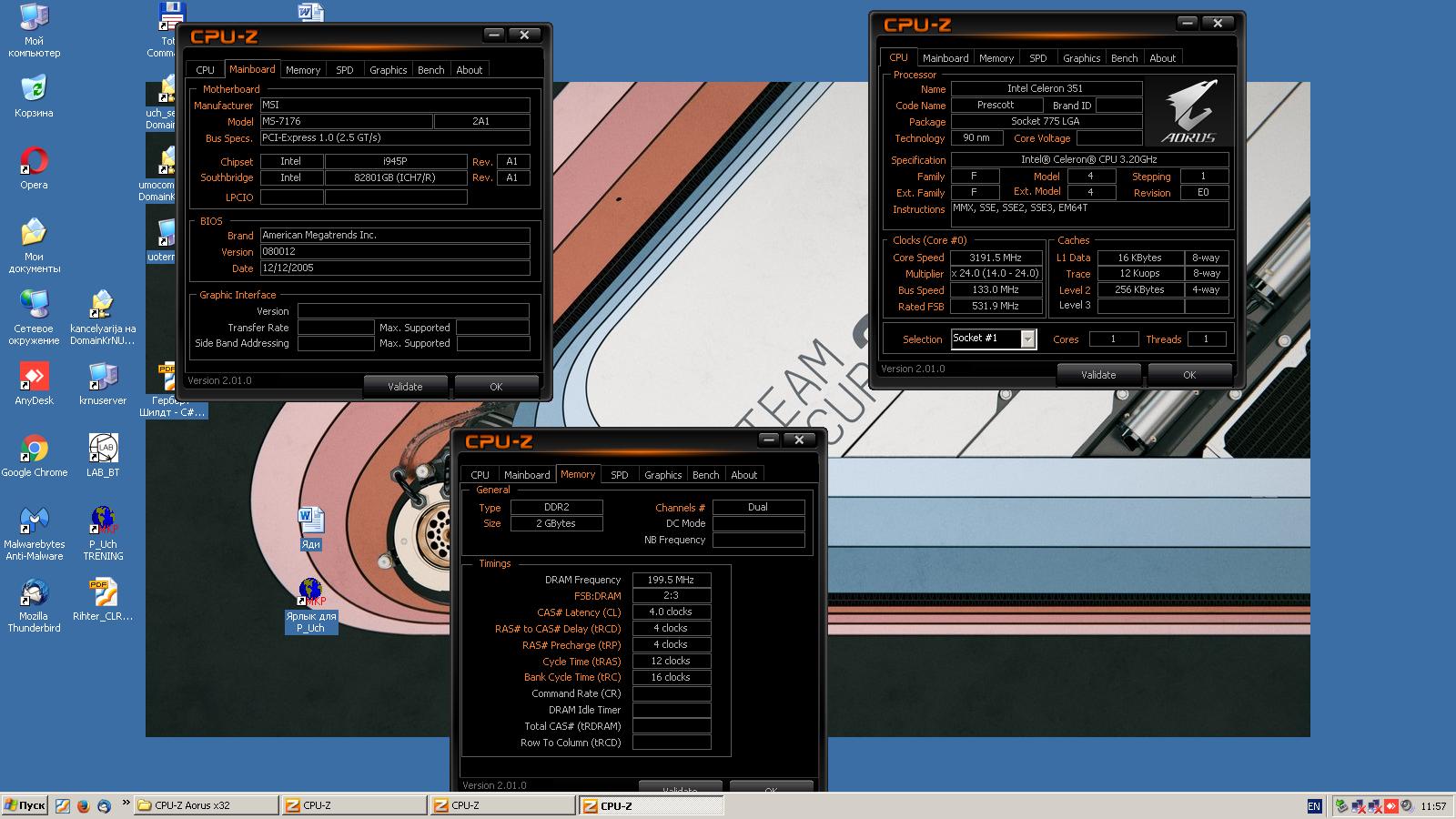
Task: Open Graphics tab in the DDR2 memory window
Action: [x=663, y=475]
